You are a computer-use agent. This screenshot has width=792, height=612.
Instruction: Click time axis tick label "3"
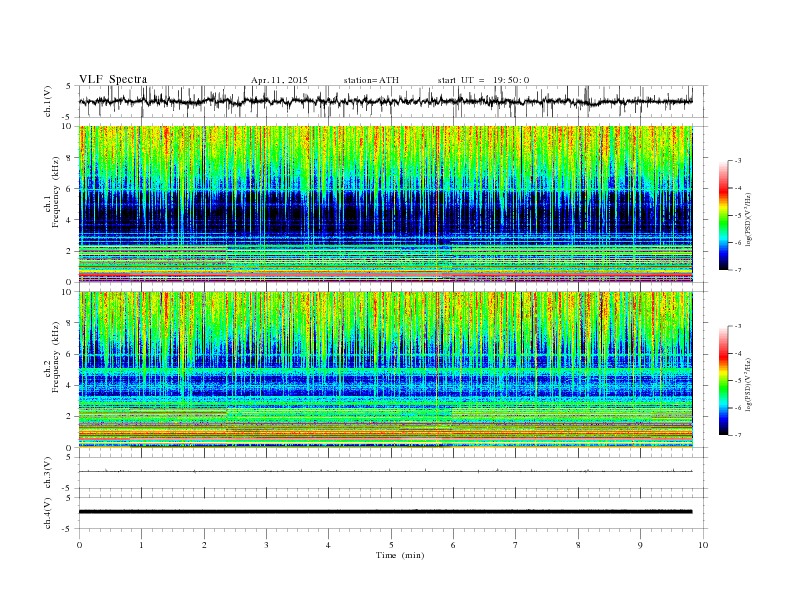click(x=266, y=545)
